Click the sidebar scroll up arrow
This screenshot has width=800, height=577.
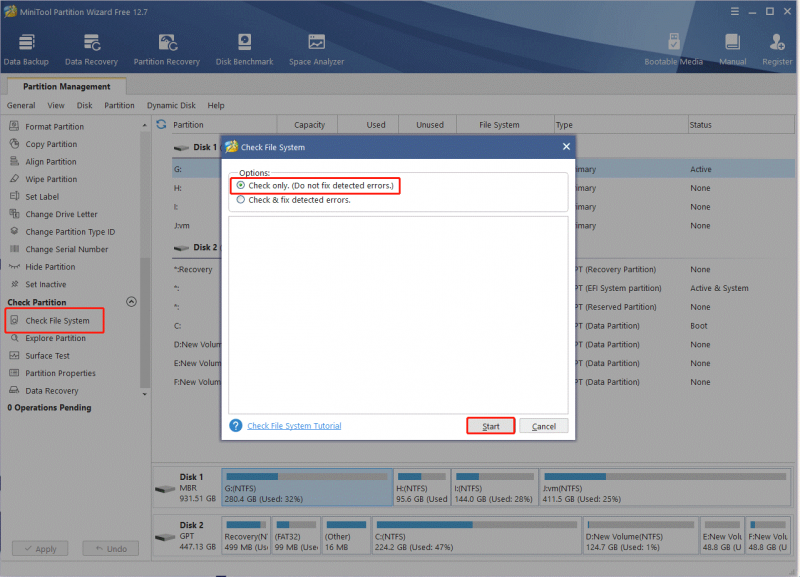144,125
